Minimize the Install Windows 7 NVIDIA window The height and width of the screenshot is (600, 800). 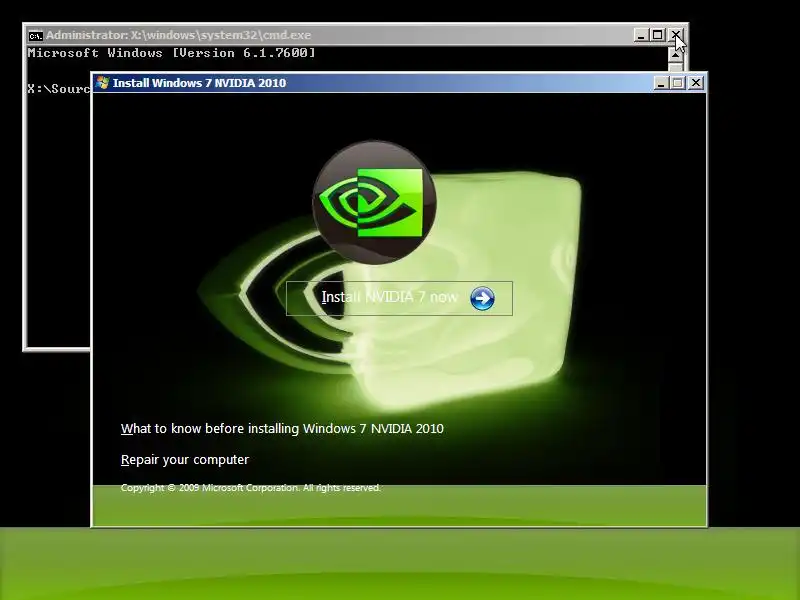coord(661,83)
